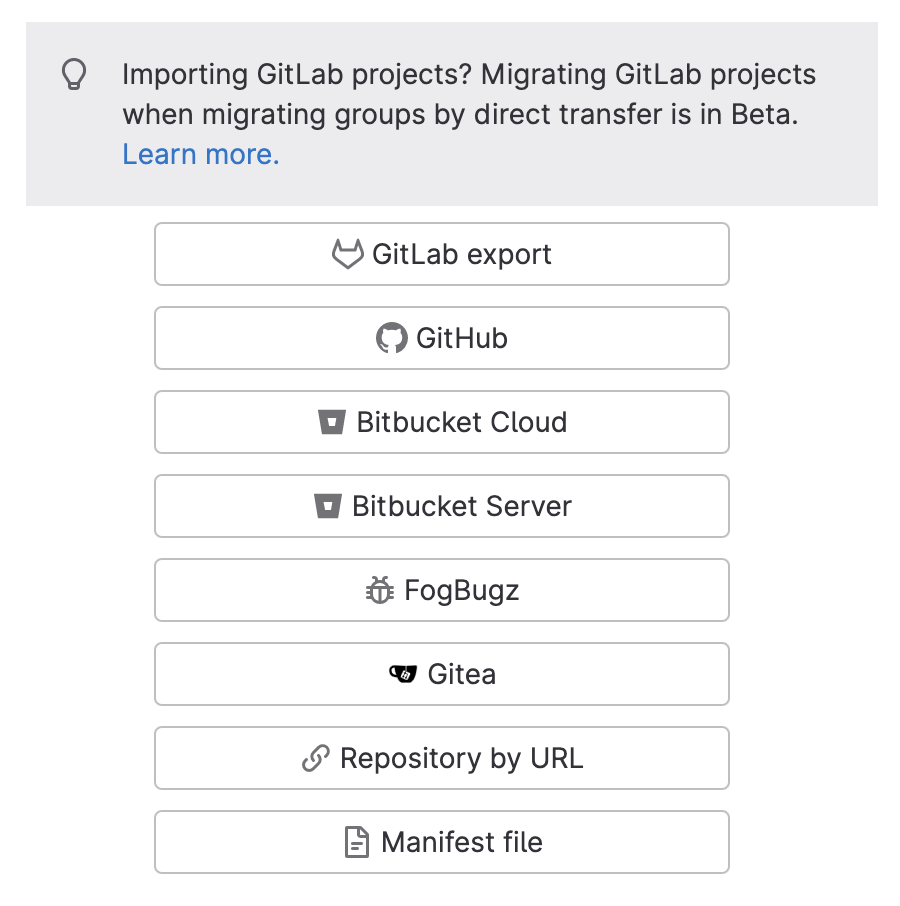Import a Repository by URL
Viewport: 900px width, 906px height.
(x=442, y=758)
